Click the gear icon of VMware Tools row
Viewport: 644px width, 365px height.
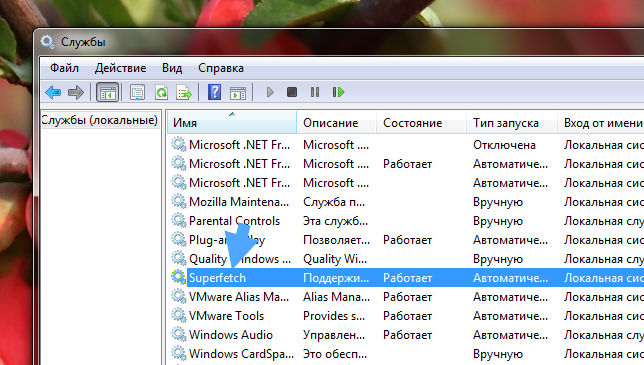pyautogui.click(x=179, y=315)
